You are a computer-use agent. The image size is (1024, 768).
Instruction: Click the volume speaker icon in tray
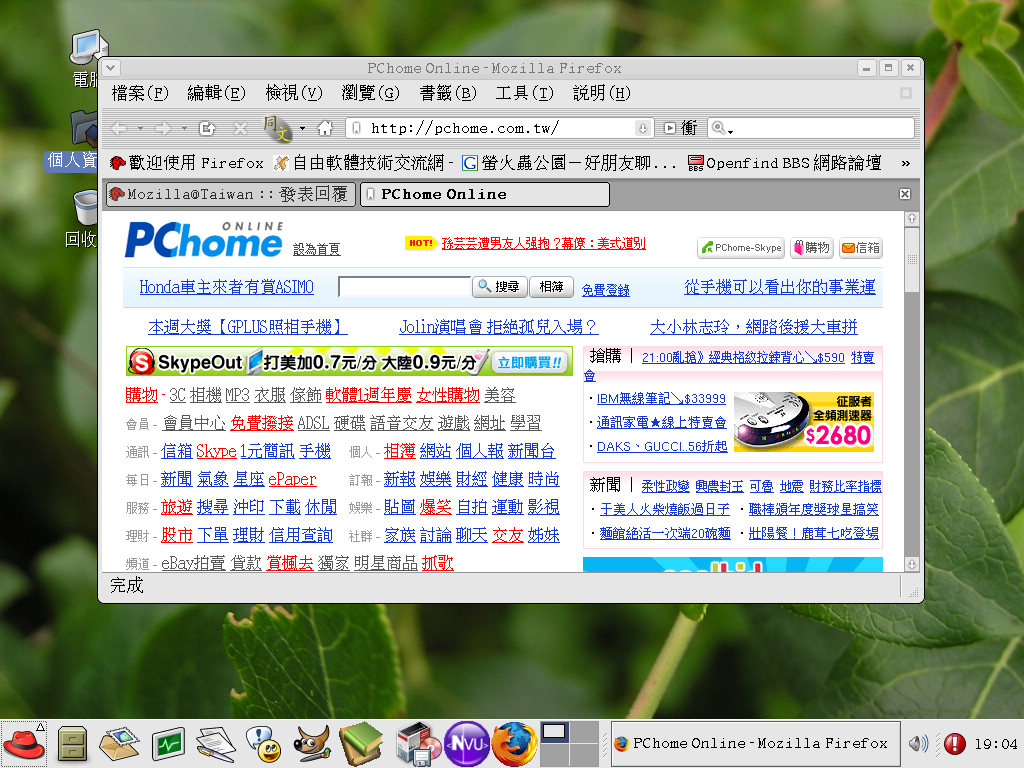coord(917,743)
